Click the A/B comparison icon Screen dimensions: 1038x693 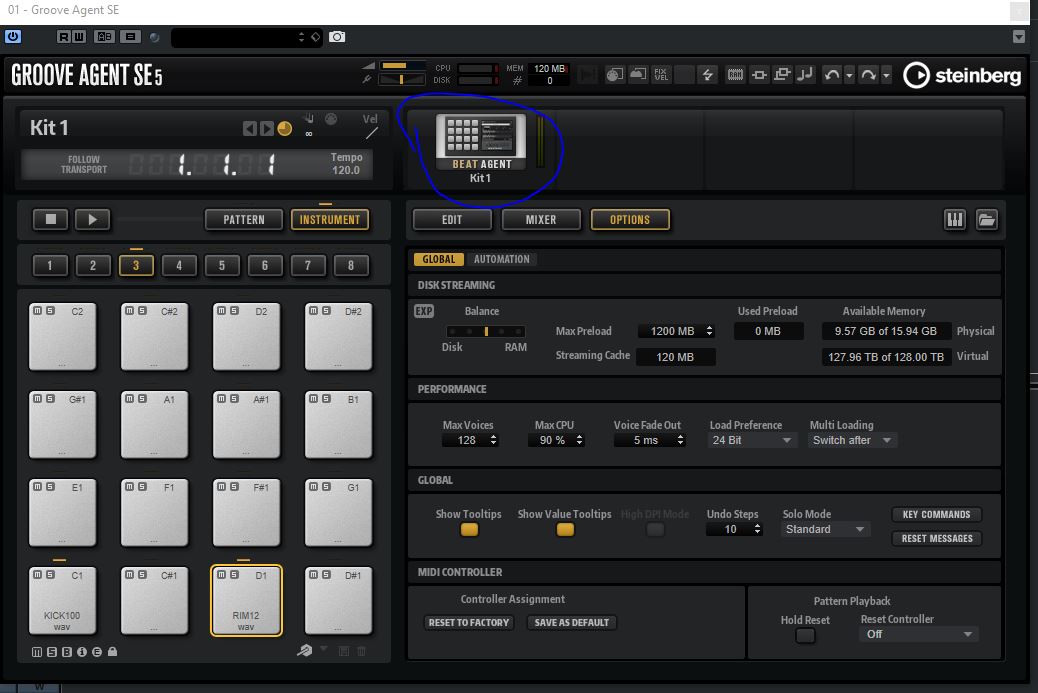pyautogui.click(x=105, y=37)
